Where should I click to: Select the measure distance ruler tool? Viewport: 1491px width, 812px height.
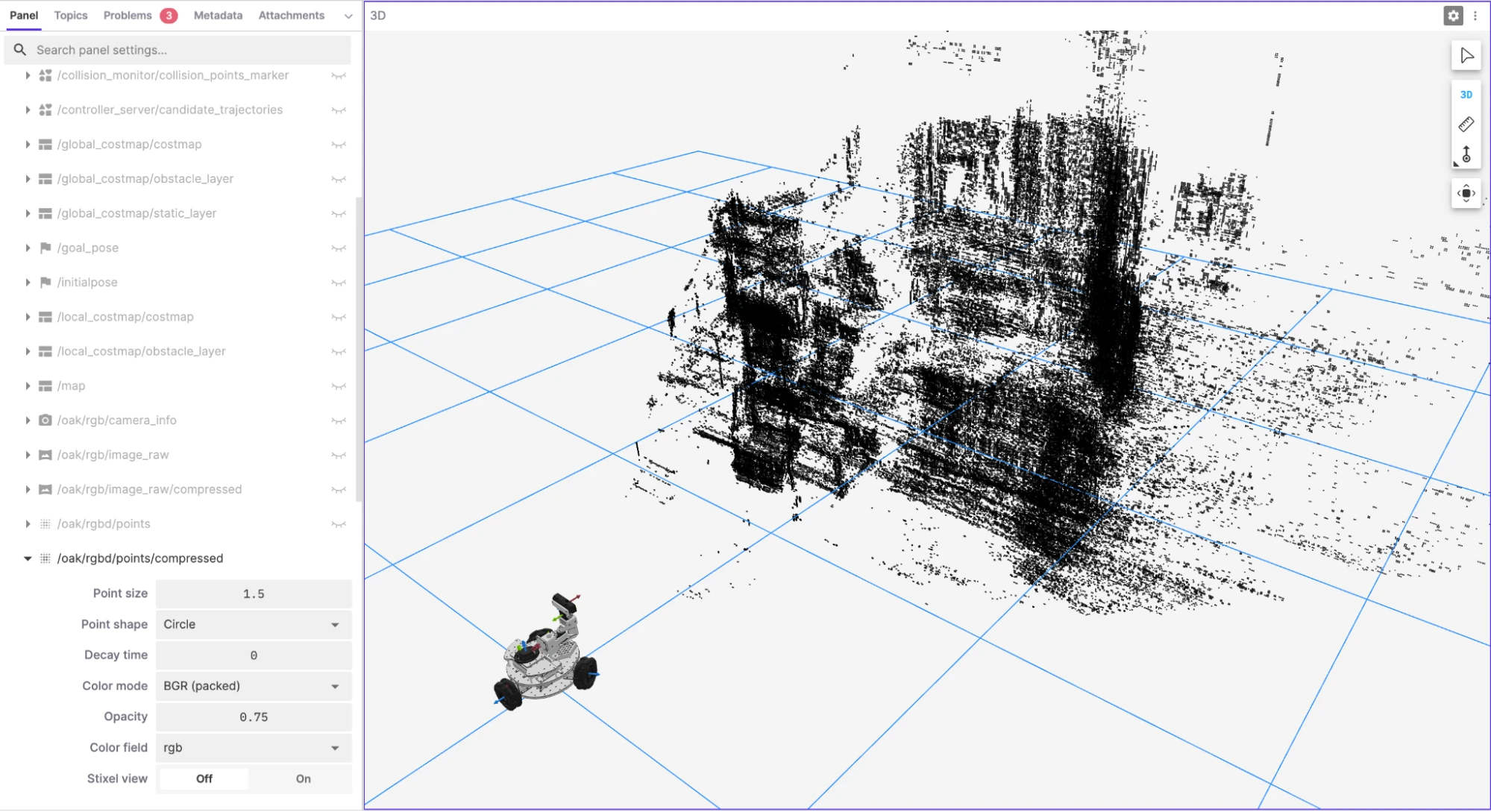pos(1466,125)
